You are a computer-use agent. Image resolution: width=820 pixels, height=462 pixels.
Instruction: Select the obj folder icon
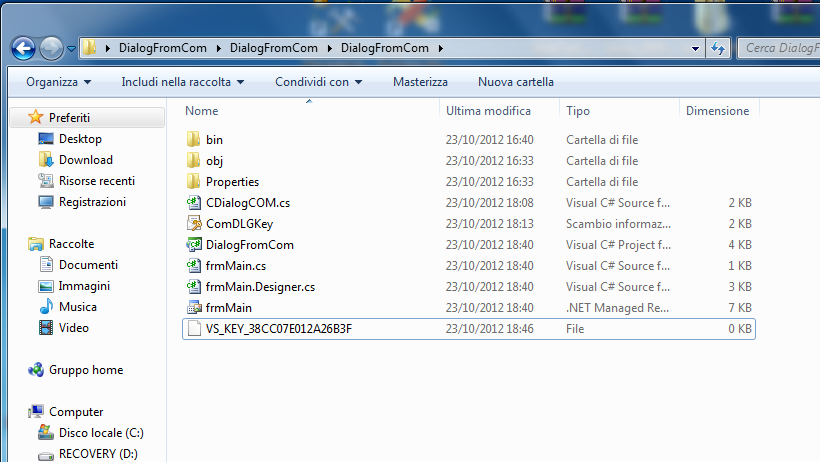tap(193, 160)
